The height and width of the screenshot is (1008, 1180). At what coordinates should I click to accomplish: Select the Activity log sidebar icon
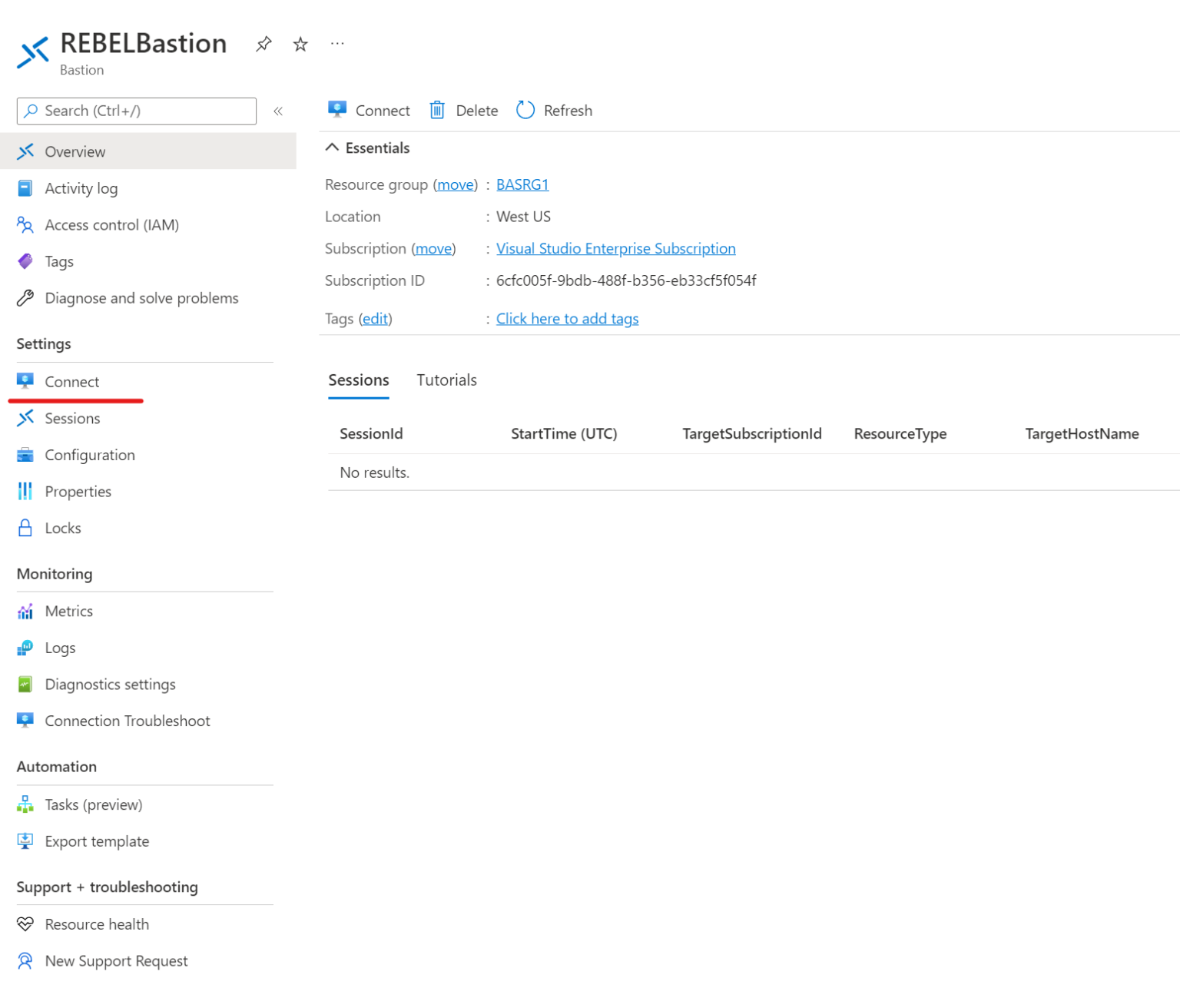(25, 187)
